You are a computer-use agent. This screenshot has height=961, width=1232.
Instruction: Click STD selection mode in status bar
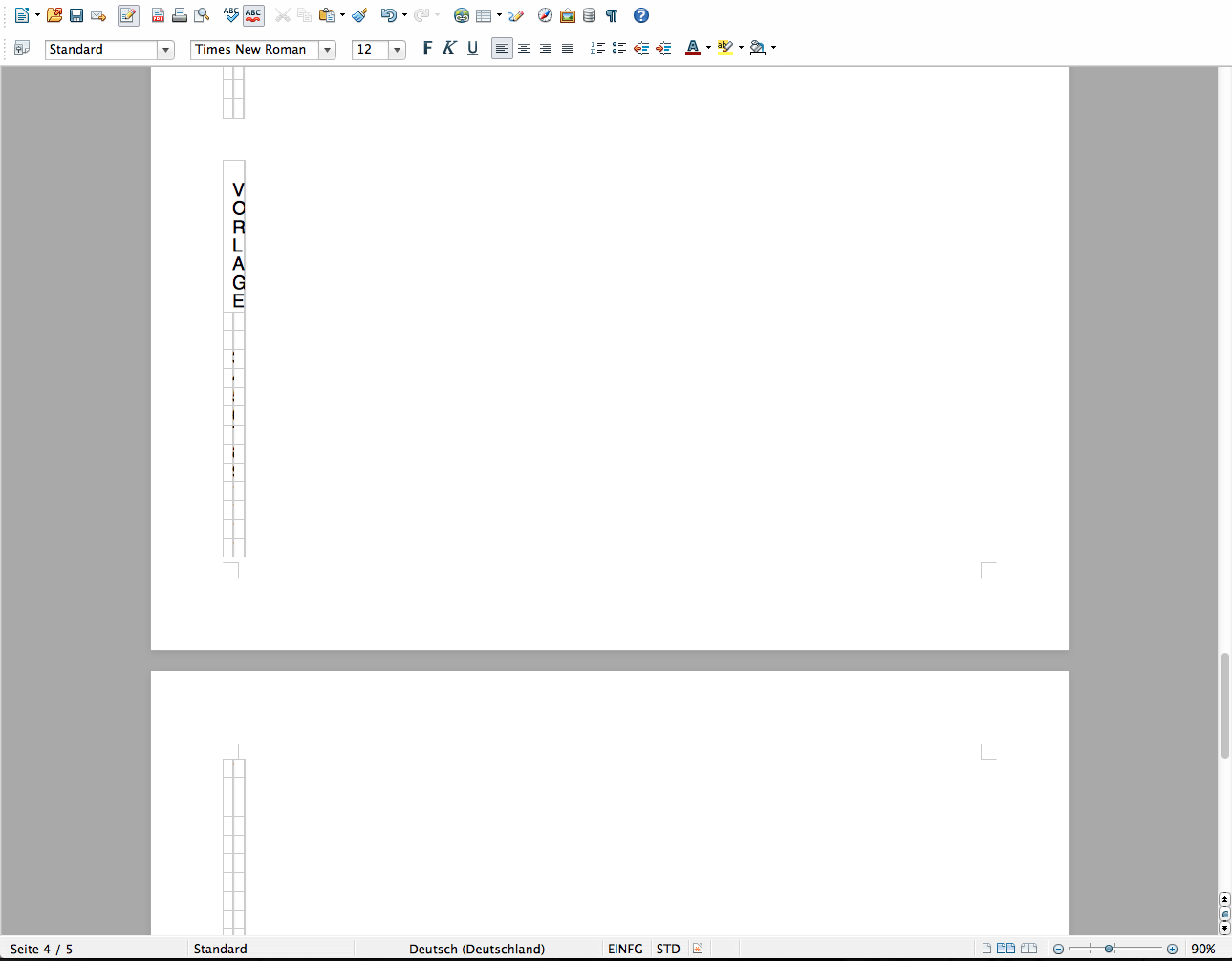[668, 949]
